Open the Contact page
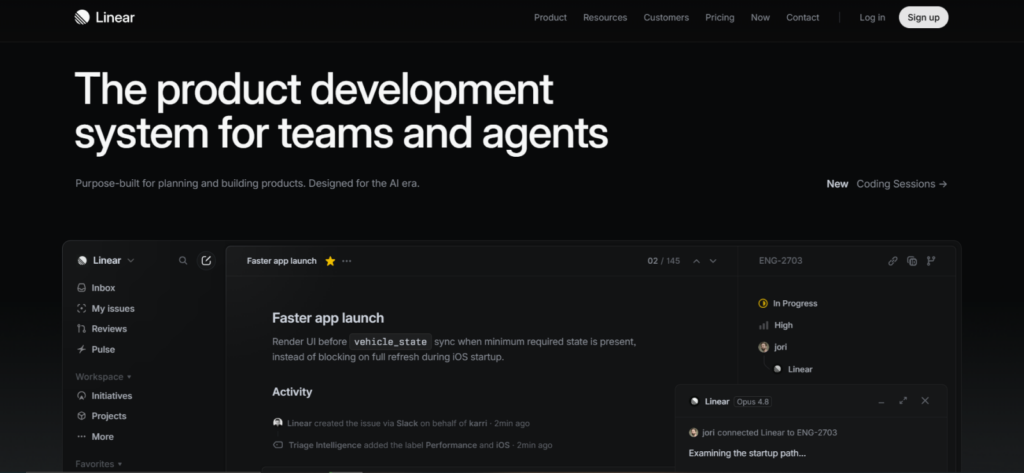1024x473 pixels. (x=802, y=18)
